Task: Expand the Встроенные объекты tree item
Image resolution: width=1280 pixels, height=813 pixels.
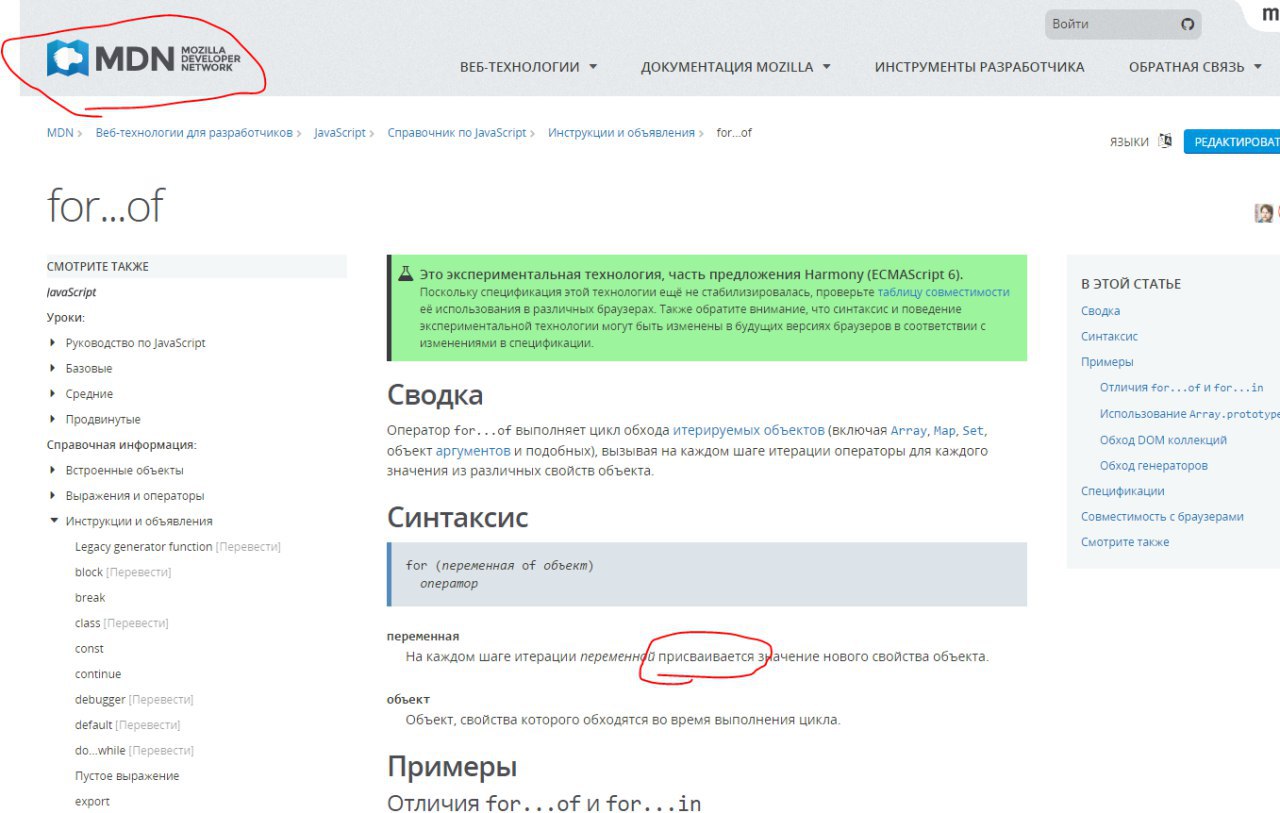Action: point(116,470)
